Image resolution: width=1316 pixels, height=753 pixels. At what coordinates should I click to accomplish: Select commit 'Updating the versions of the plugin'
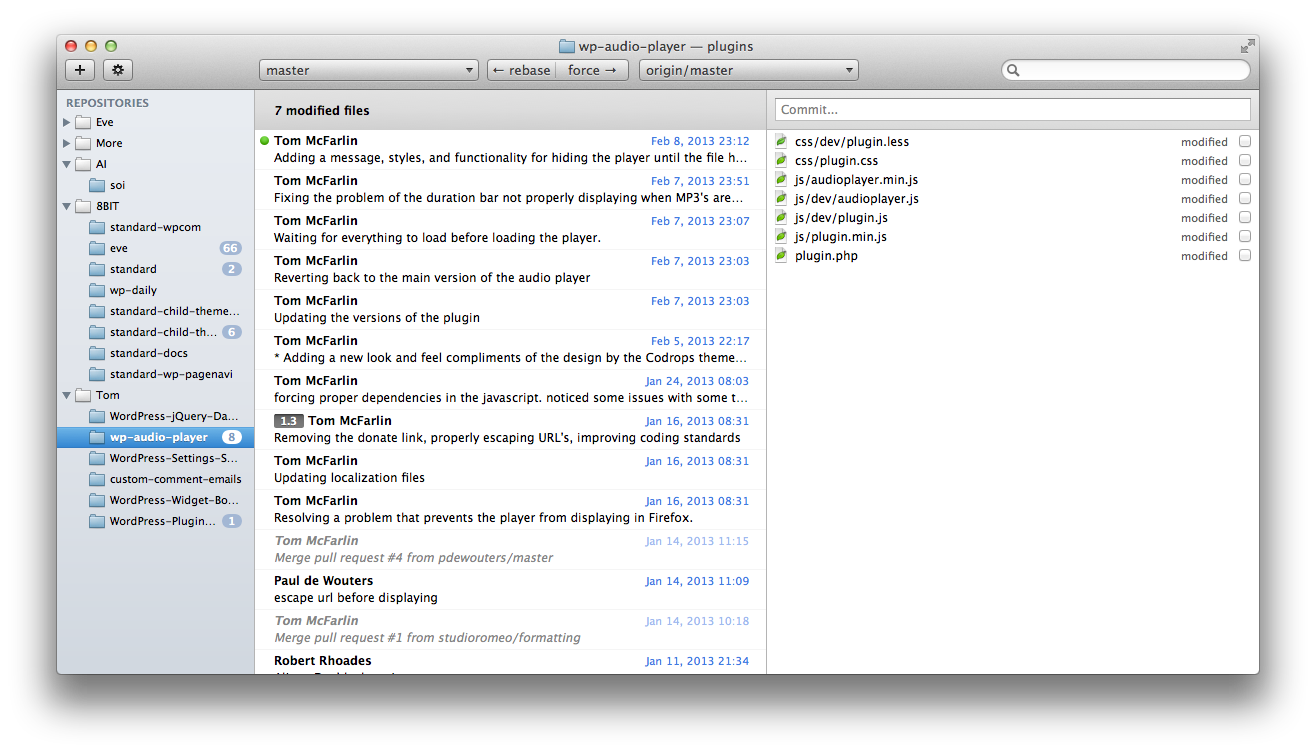[511, 310]
